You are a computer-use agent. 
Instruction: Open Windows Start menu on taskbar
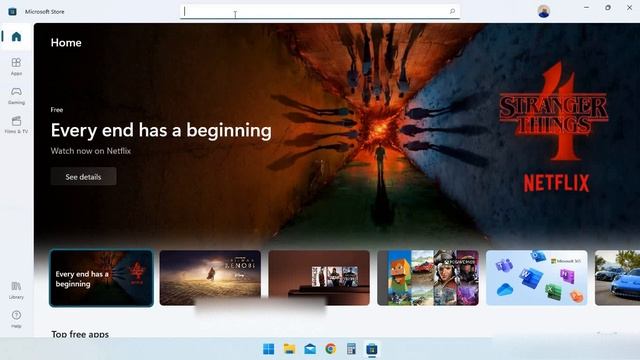[269, 349]
